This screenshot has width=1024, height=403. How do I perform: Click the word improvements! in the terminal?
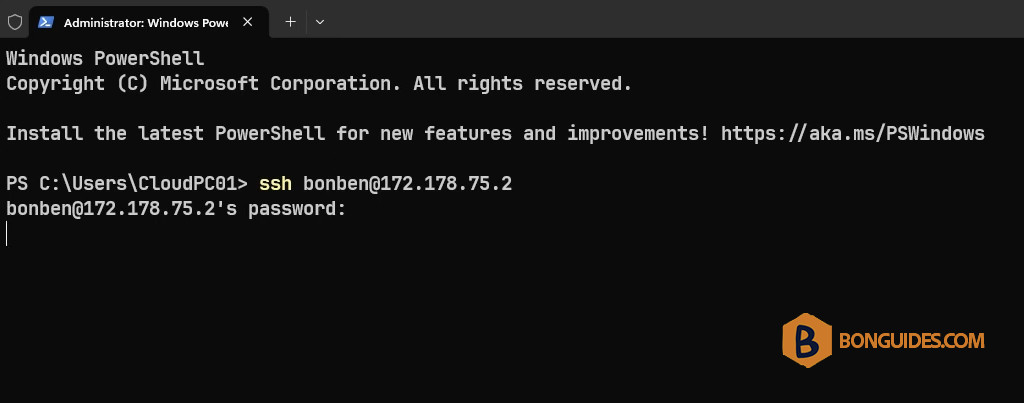pyautogui.click(x=638, y=134)
